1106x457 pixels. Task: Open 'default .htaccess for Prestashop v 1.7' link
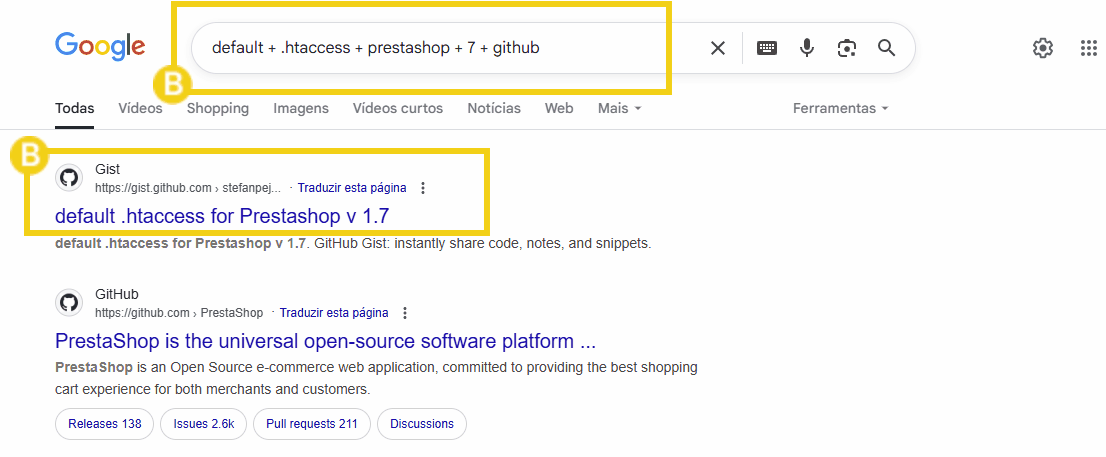click(x=222, y=216)
